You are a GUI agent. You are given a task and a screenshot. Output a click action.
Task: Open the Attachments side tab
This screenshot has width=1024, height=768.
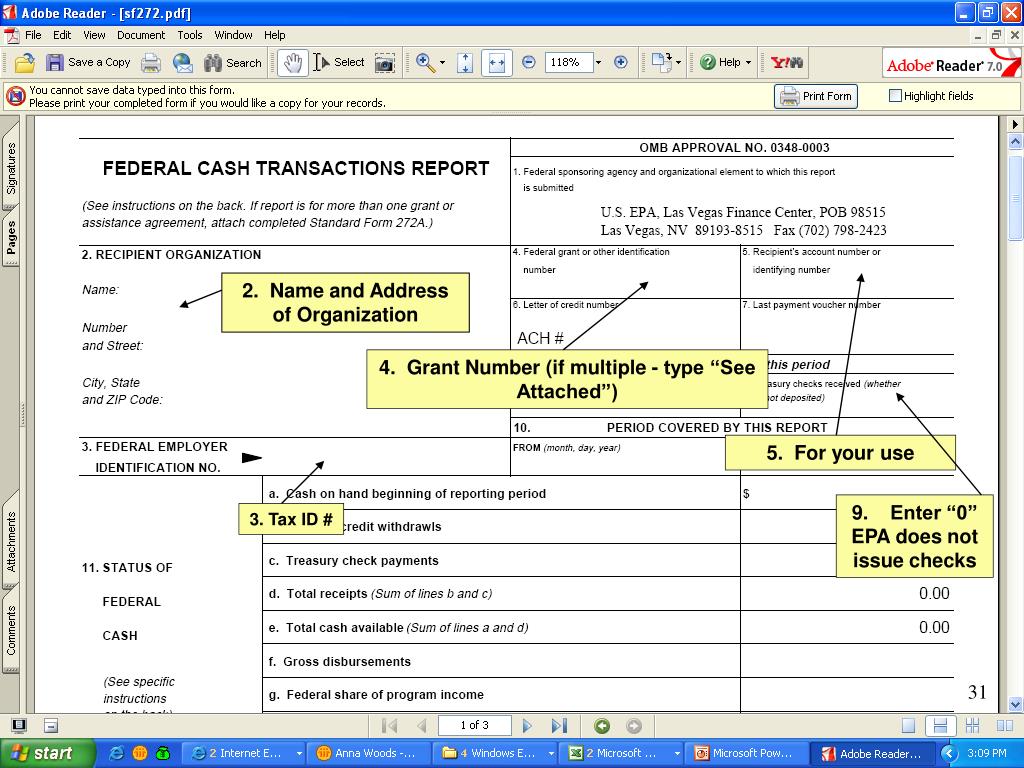tap(11, 539)
